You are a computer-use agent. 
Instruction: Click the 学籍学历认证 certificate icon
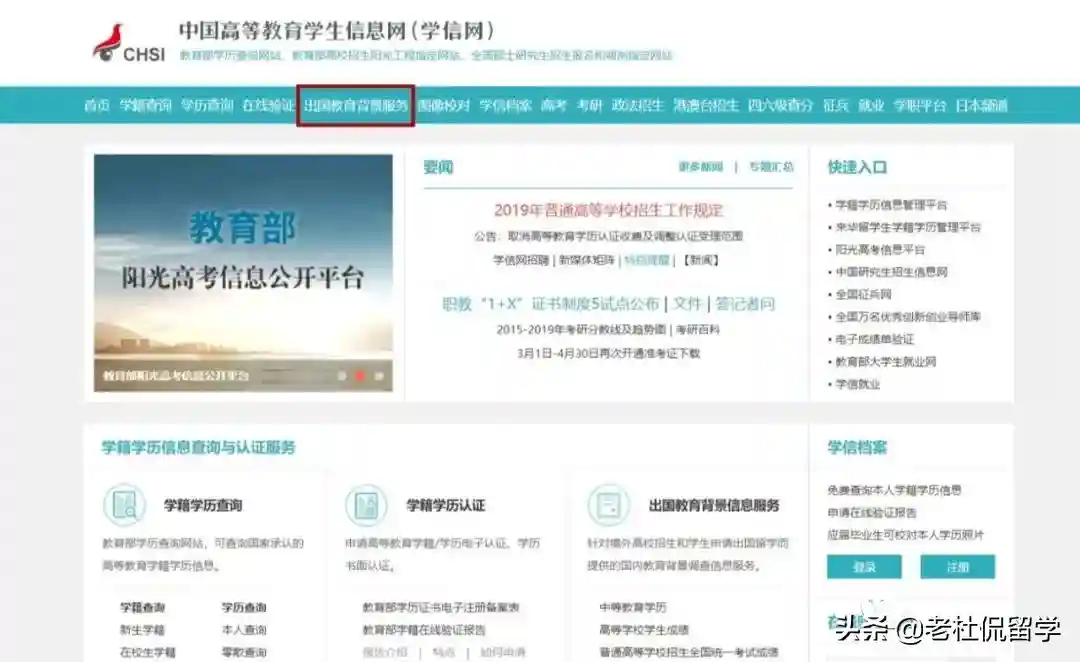tap(366, 505)
